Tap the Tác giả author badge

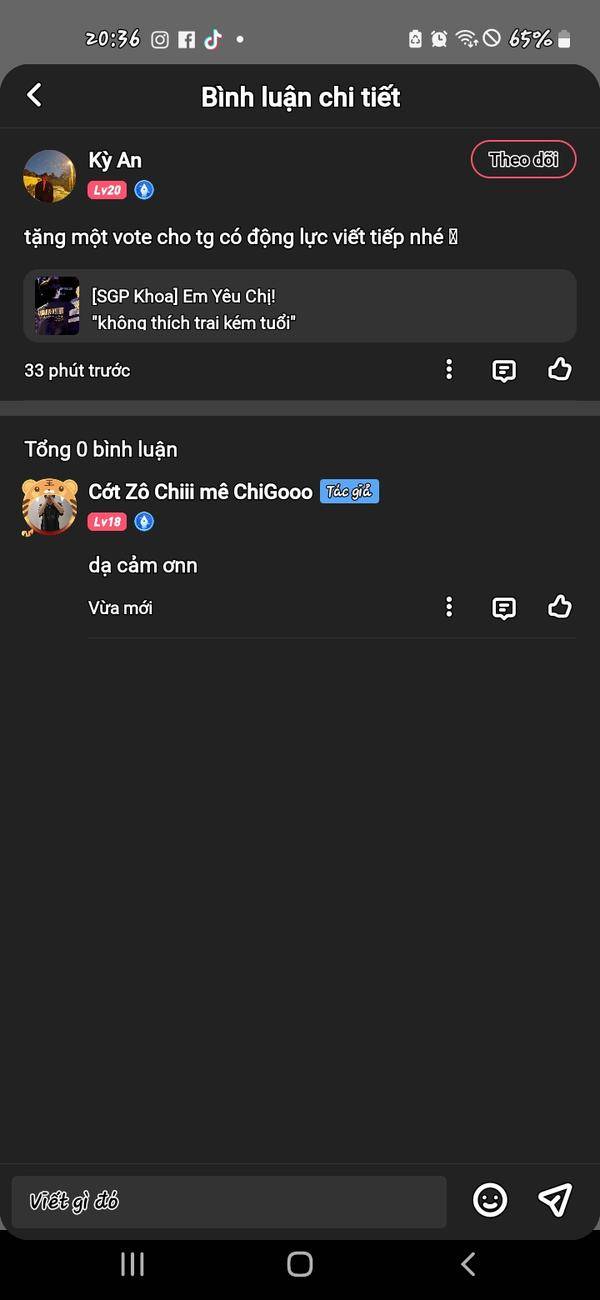tap(349, 491)
